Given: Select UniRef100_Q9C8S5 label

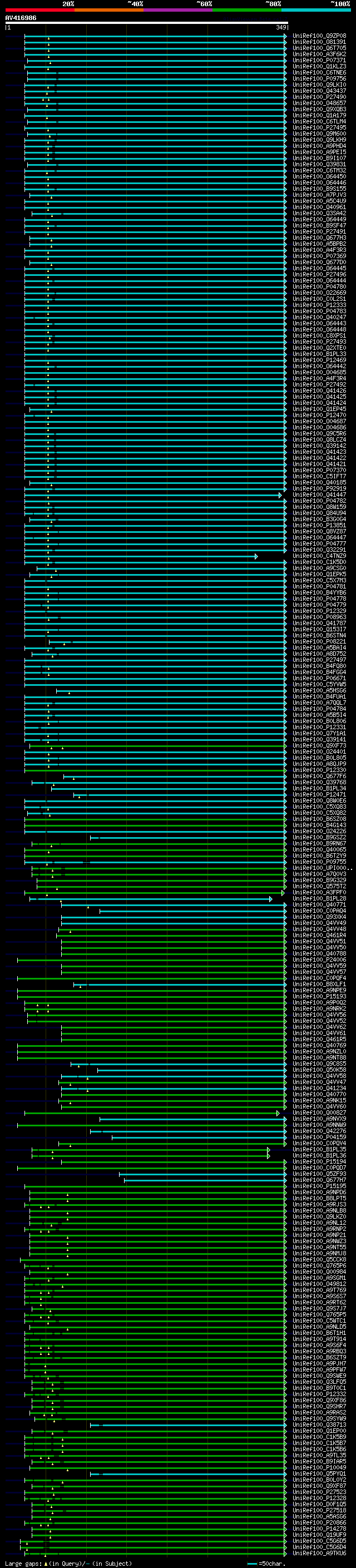Looking at the screenshot, I should (319, 1064).
